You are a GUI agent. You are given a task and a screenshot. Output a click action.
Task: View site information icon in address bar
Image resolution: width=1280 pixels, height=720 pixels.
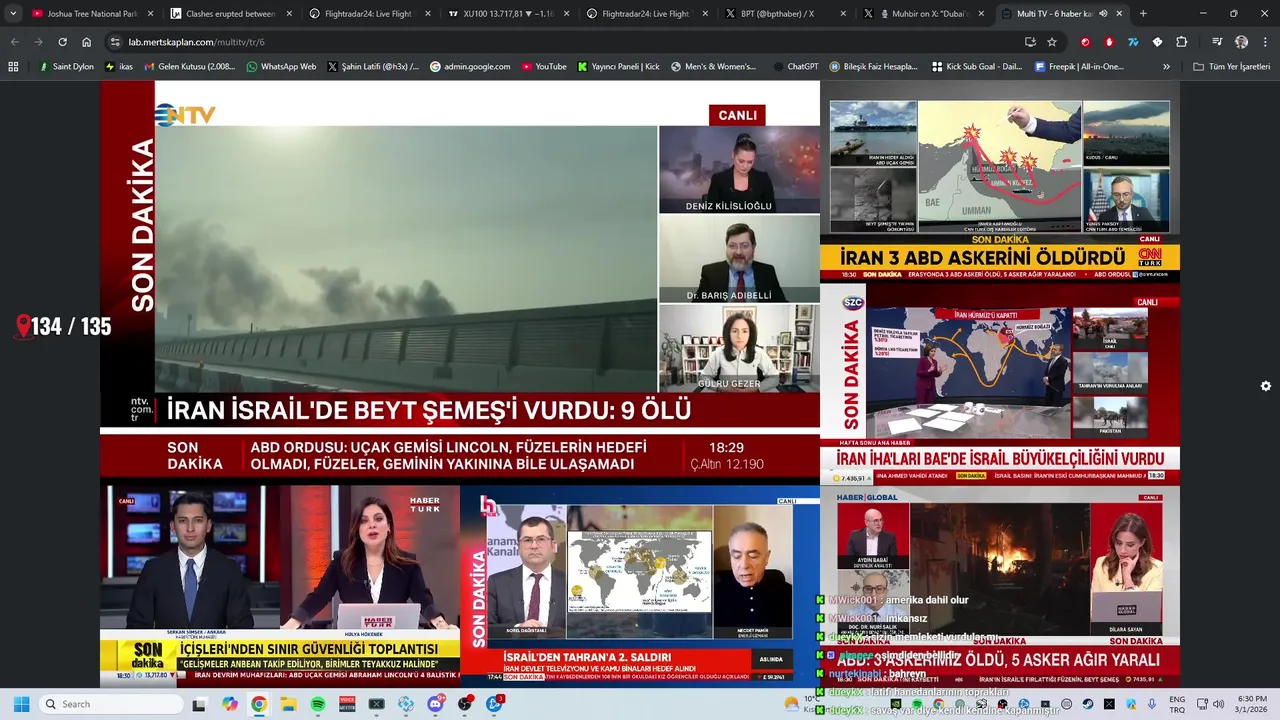115,42
